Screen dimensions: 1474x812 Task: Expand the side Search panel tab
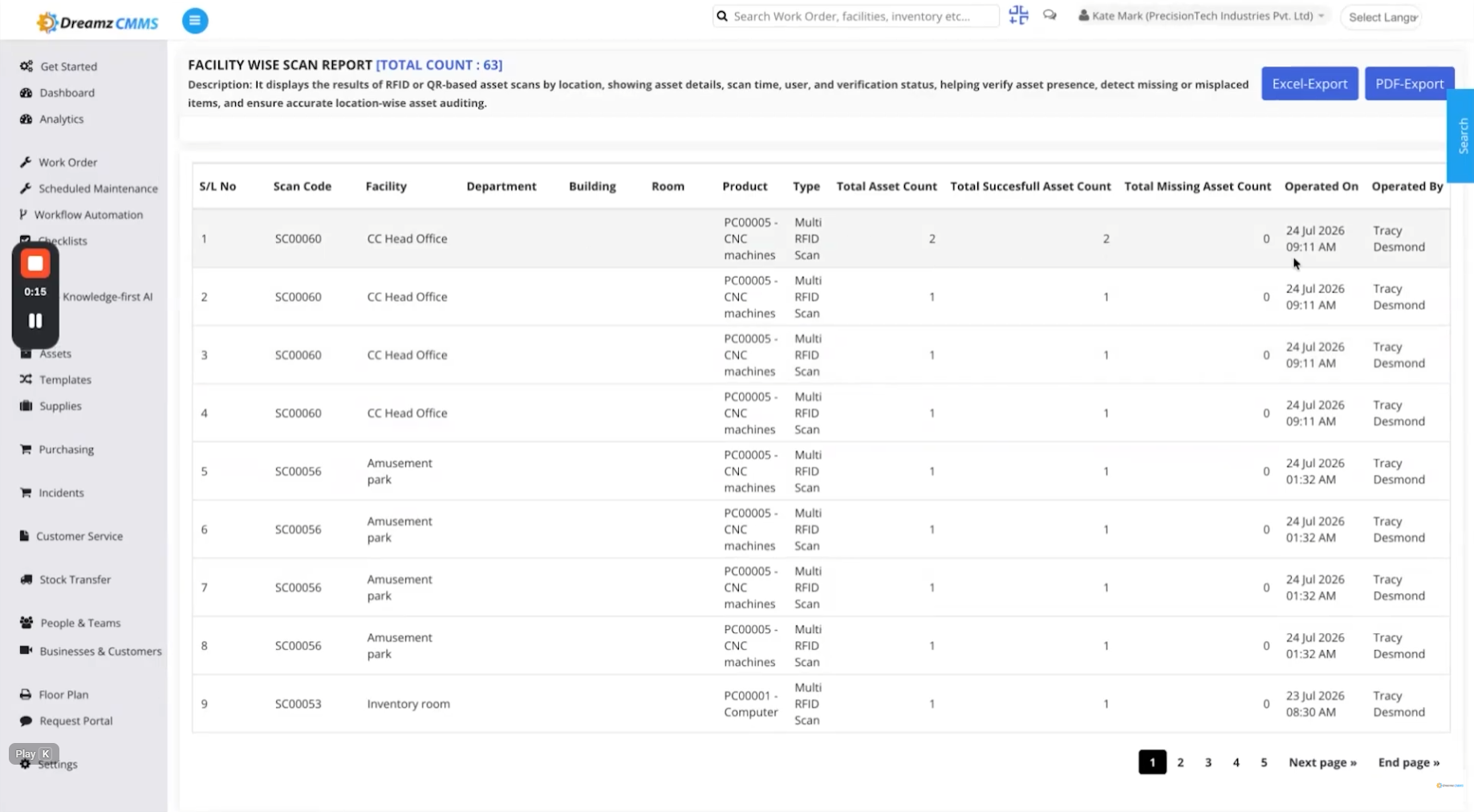pyautogui.click(x=1462, y=136)
